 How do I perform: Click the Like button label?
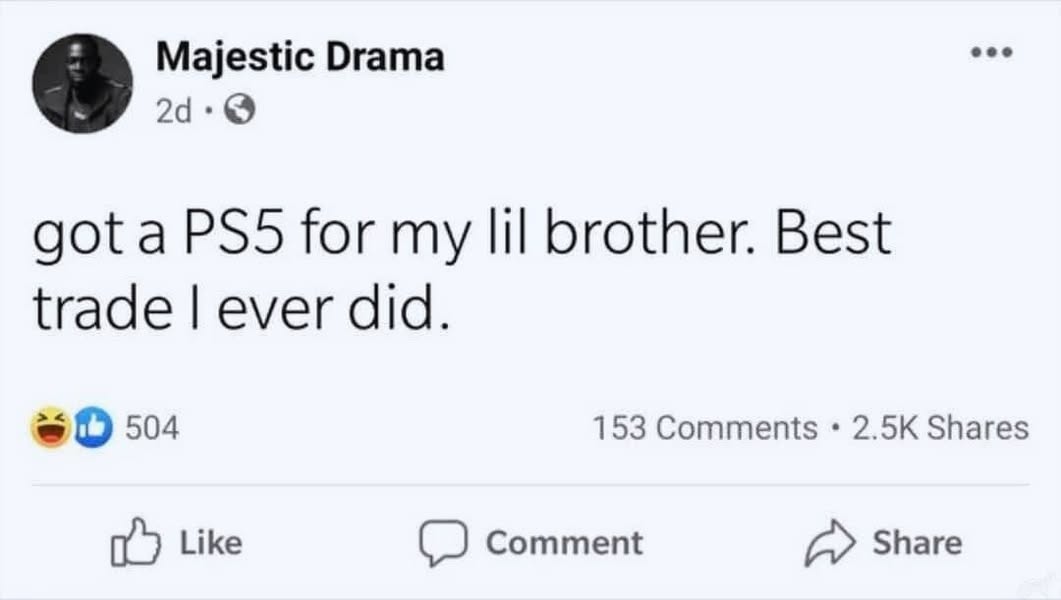pyautogui.click(x=211, y=543)
